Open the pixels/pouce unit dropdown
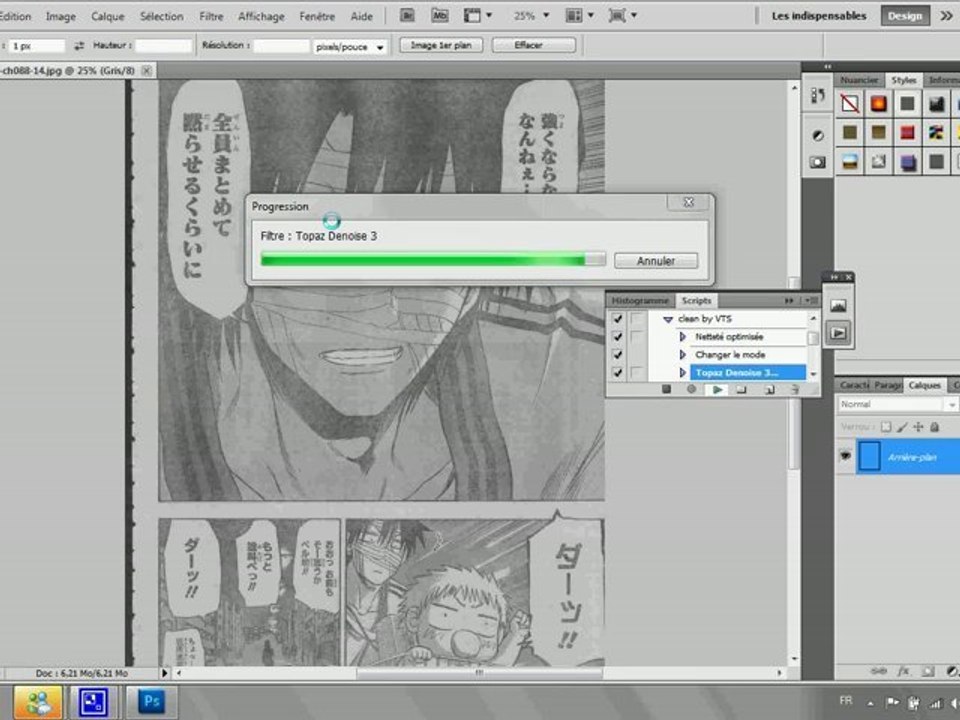The image size is (960, 720). (x=350, y=47)
